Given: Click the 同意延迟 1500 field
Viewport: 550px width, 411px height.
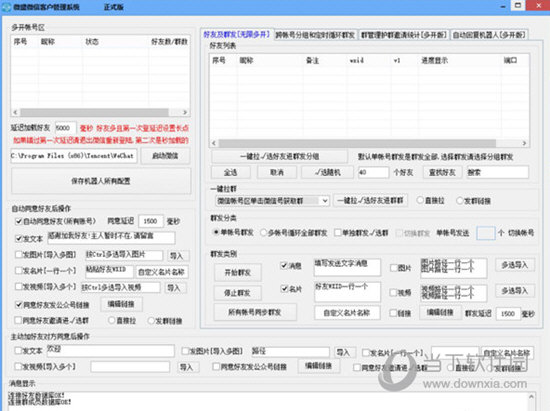Looking at the screenshot, I should click(x=151, y=221).
